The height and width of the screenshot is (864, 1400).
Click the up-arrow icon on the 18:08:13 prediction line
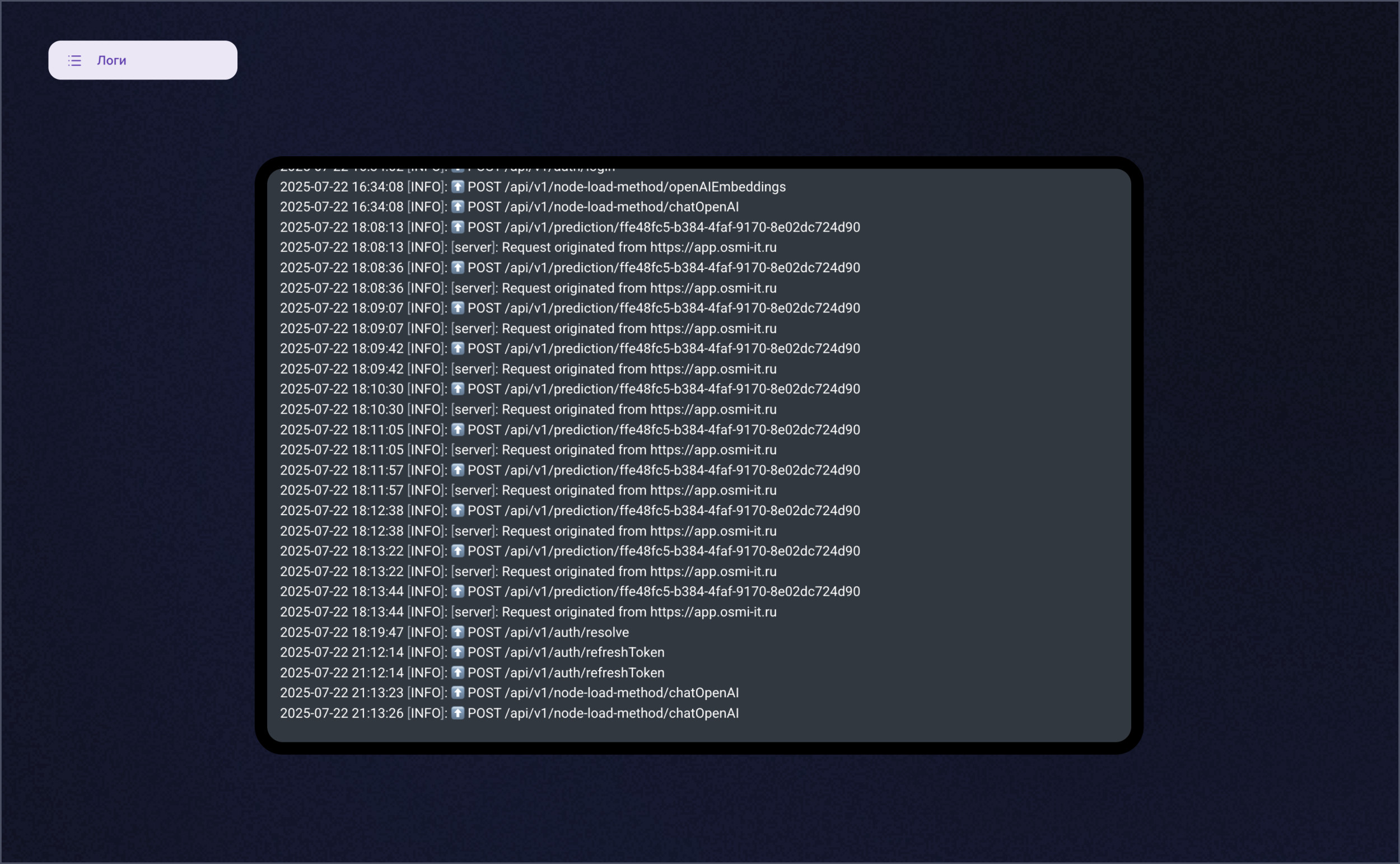458,227
